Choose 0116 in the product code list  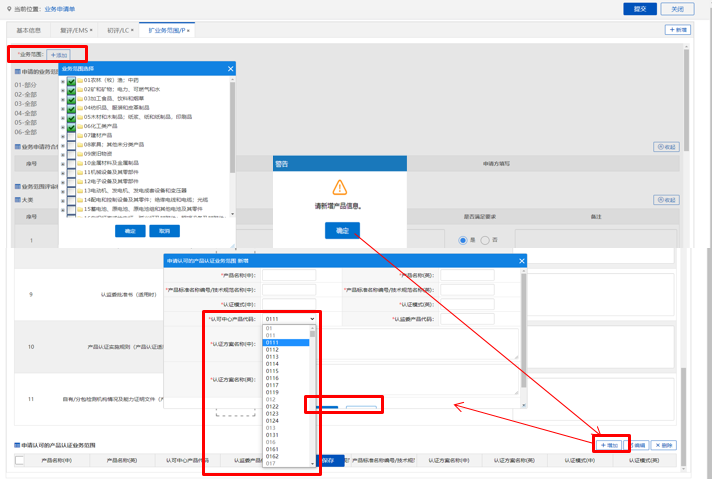272,378
